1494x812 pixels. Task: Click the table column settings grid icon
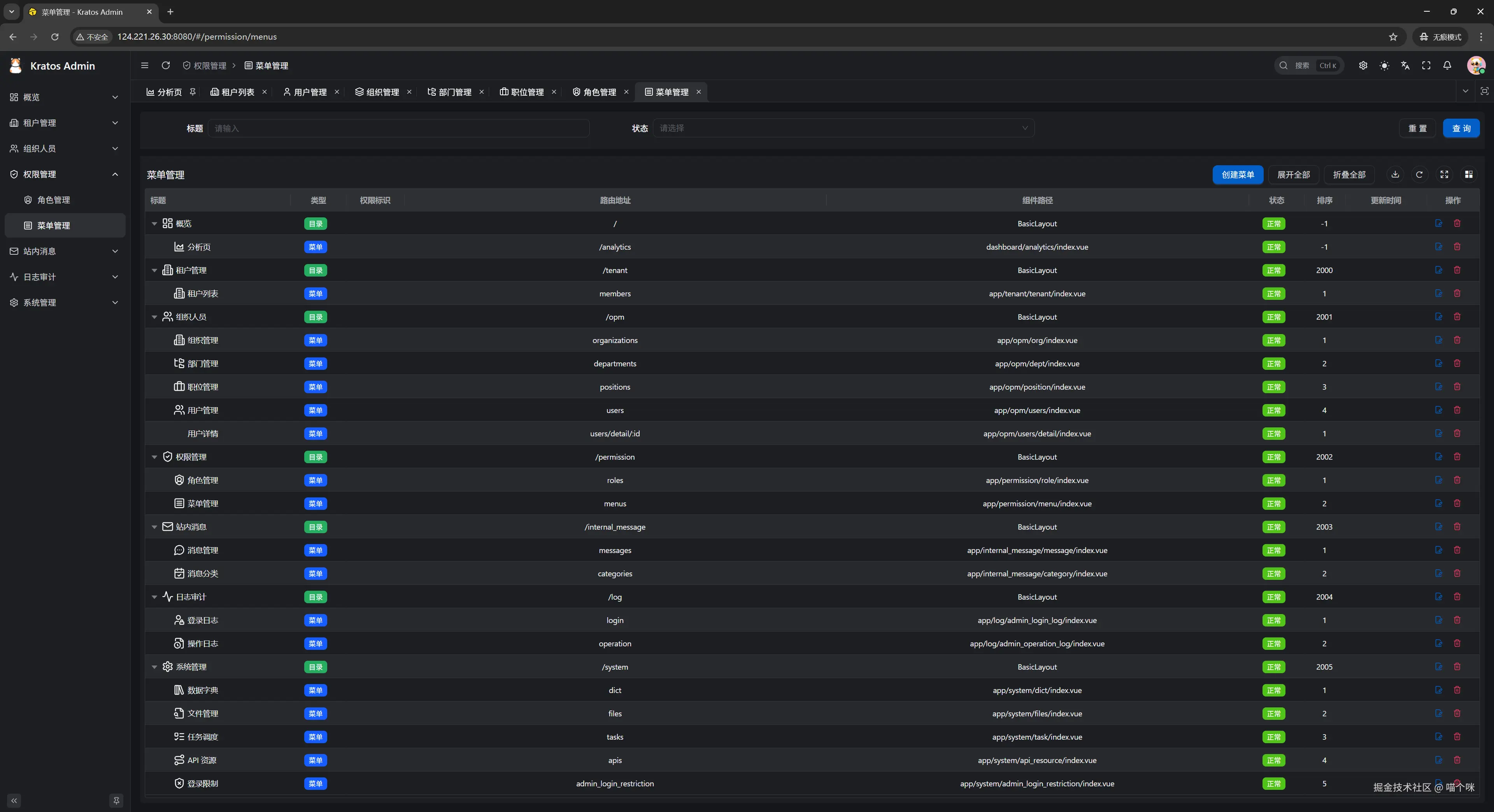tap(1468, 175)
